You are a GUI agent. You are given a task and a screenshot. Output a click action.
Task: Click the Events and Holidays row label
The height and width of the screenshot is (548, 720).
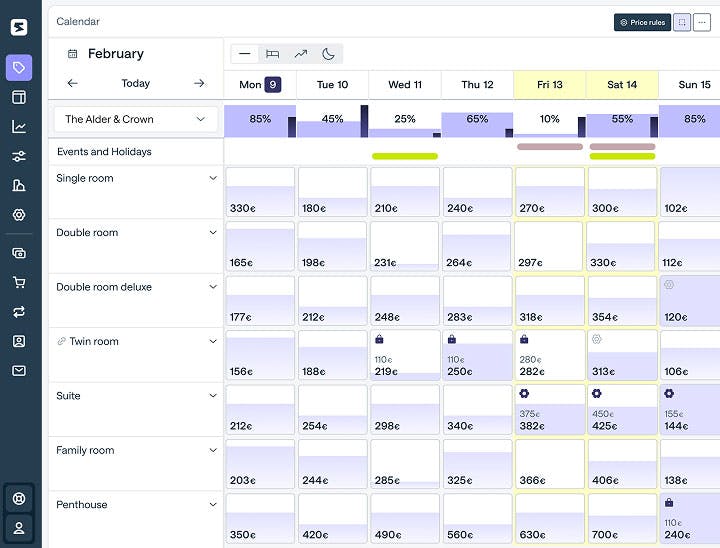pos(104,152)
